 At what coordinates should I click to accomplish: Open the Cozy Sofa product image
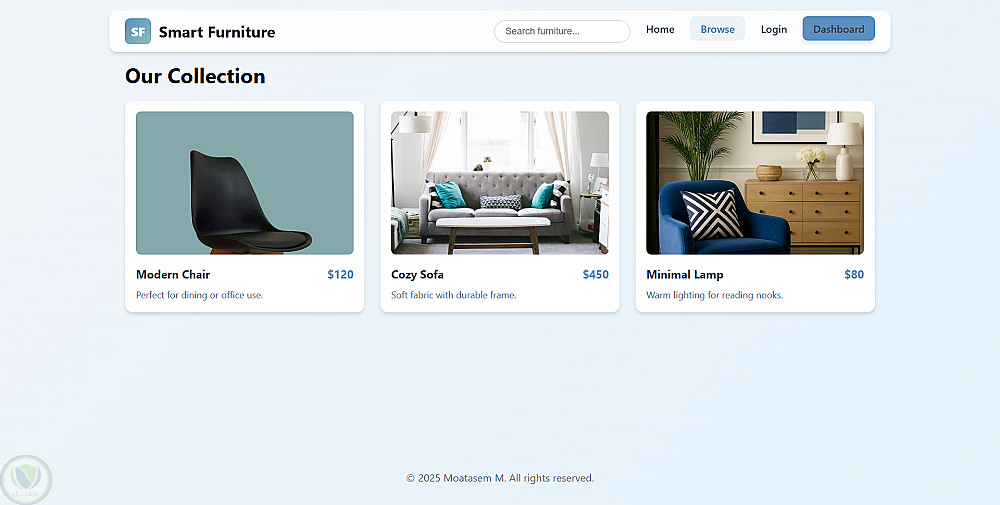(x=500, y=183)
